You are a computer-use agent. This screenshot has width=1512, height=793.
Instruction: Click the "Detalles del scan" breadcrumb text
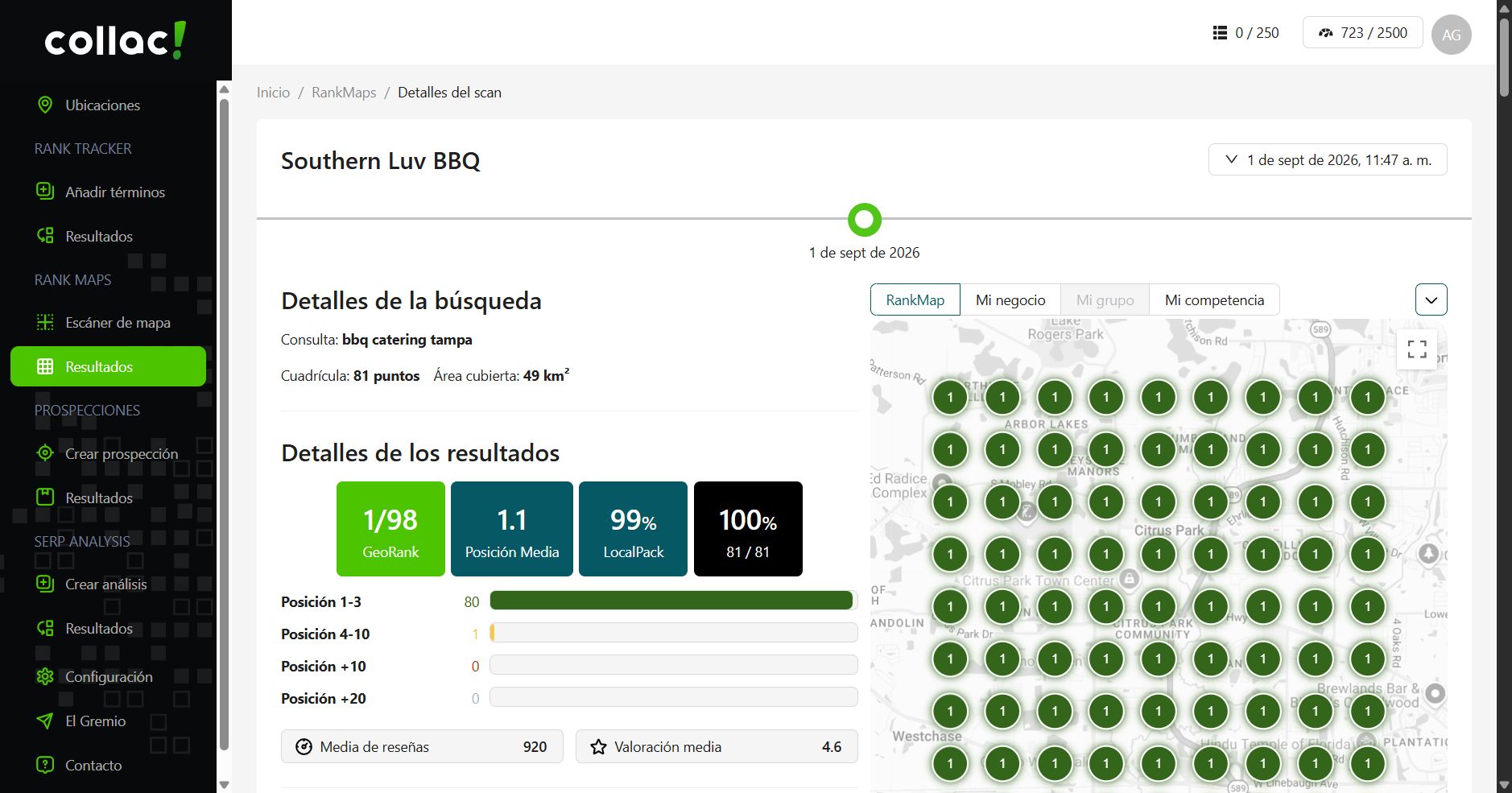[x=449, y=93]
